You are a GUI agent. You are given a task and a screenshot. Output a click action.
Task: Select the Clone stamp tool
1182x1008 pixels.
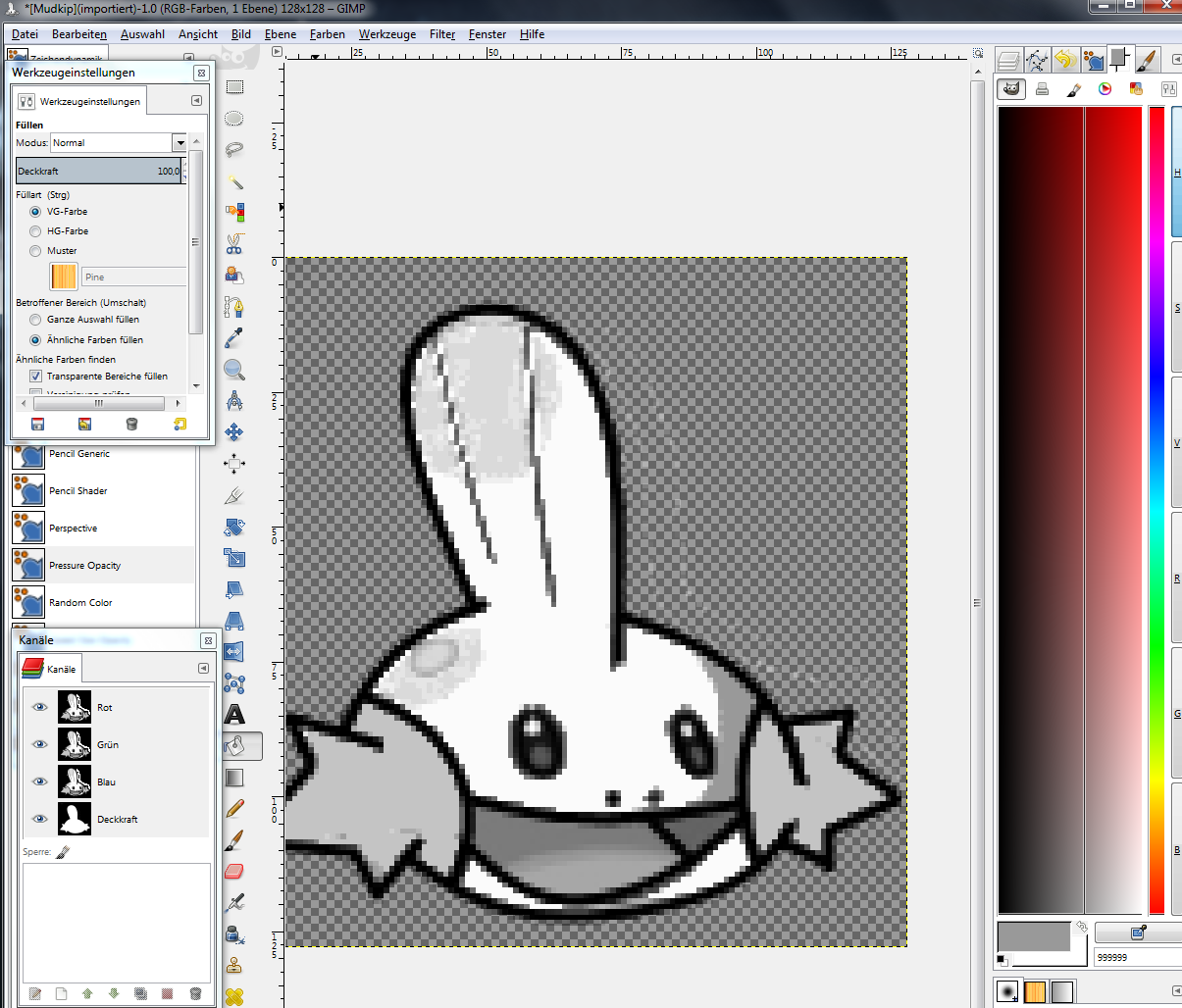click(x=234, y=966)
